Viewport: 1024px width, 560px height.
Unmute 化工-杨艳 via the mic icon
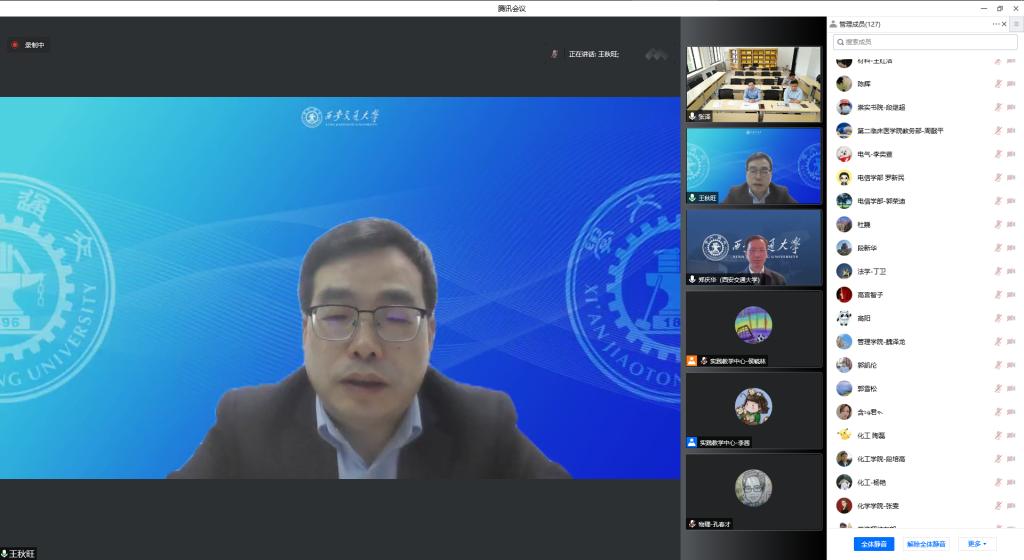pyautogui.click(x=997, y=482)
